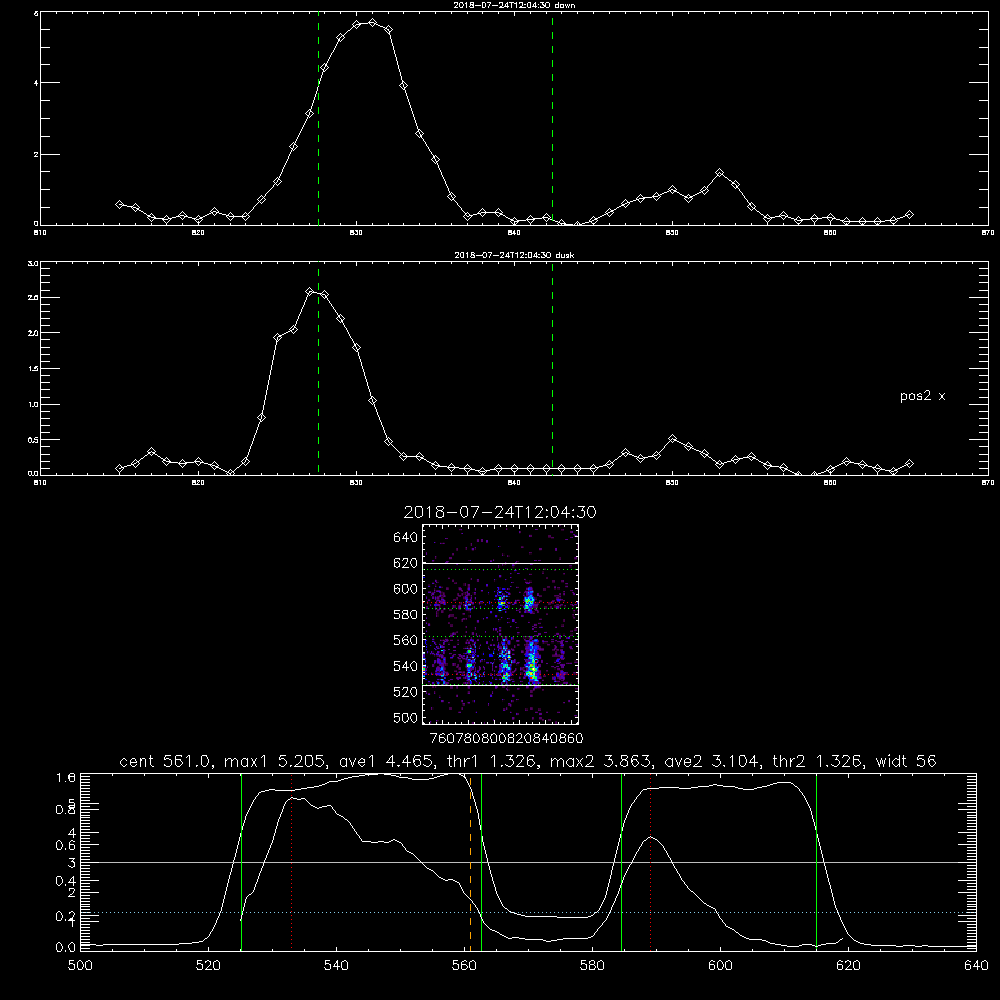Viewport: 1000px width, 1000px height.
Task: Click the heatmap title '2018-07-24T12:04:30'
Action: click(500, 512)
